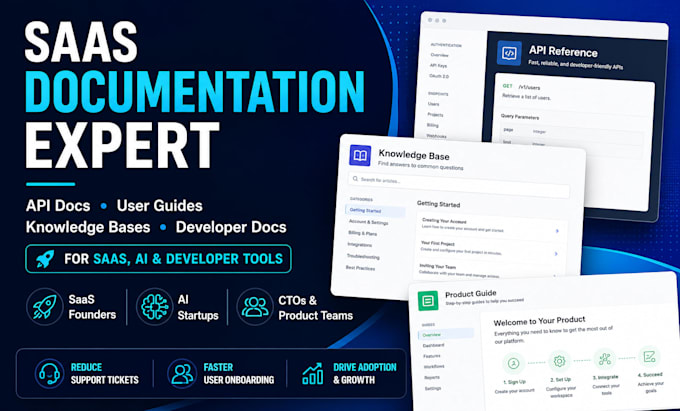The height and width of the screenshot is (411, 680).
Task: Open OAuth 2.0 in API Reference sidebar
Action: [x=439, y=76]
